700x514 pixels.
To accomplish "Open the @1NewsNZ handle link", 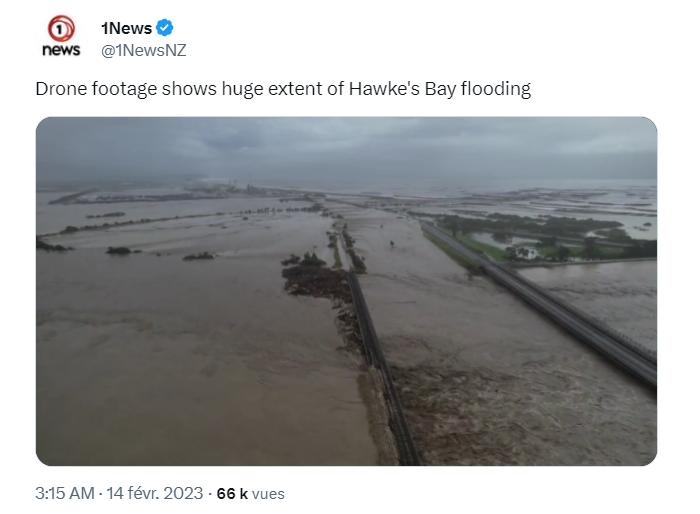I will pos(143,50).
